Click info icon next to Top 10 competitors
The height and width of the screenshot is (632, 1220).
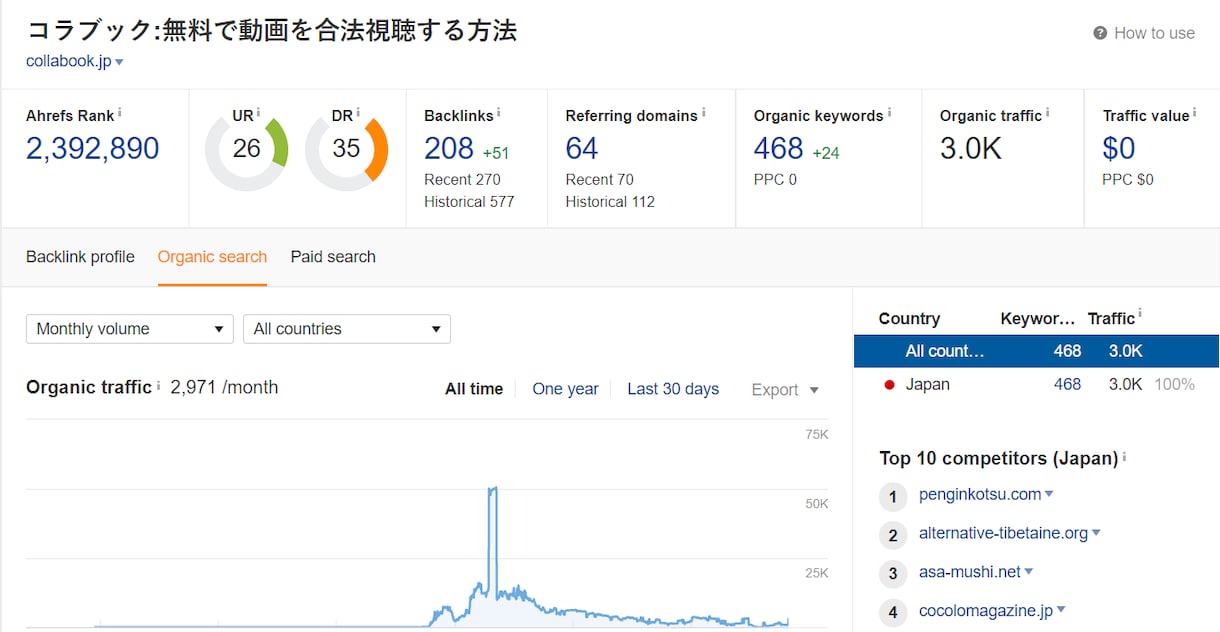(x=1124, y=457)
